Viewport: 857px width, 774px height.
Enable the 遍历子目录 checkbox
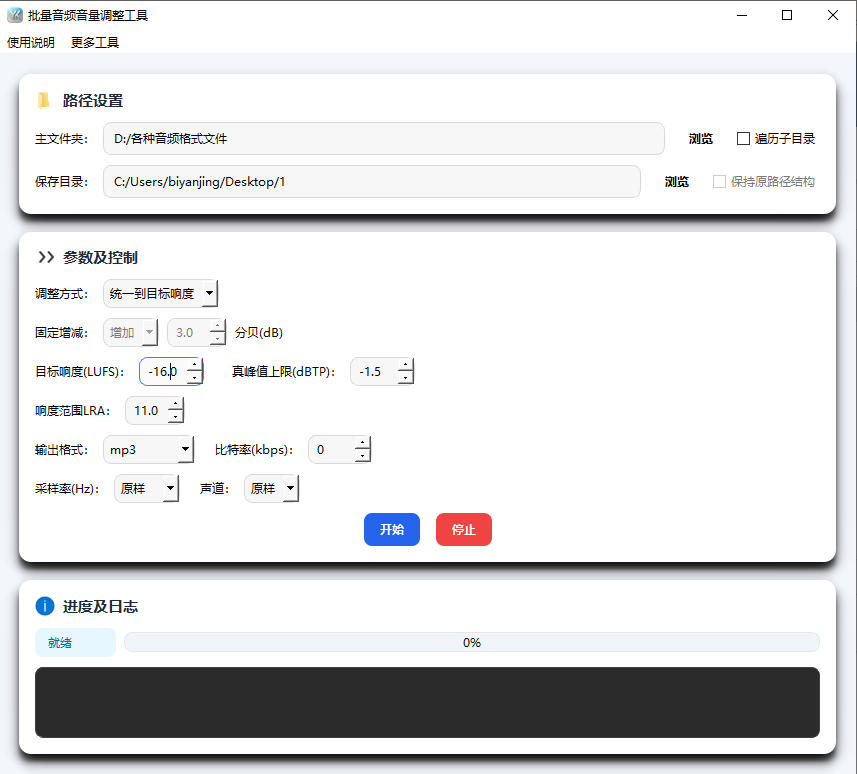745,139
